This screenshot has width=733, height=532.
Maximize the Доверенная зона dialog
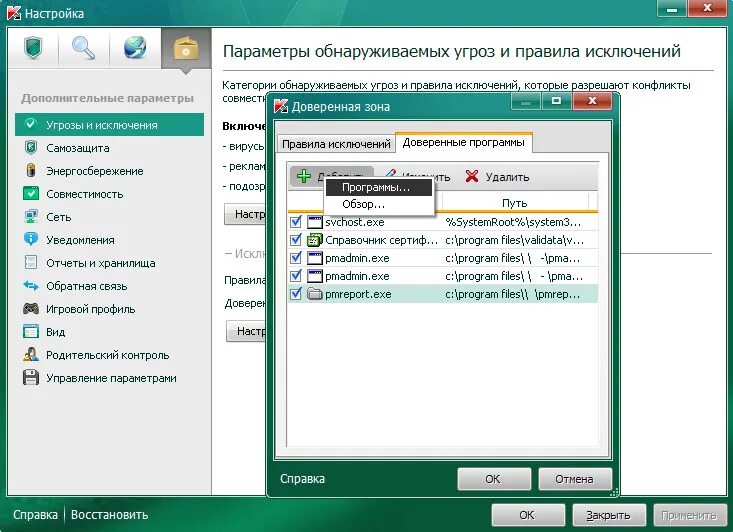pos(556,101)
